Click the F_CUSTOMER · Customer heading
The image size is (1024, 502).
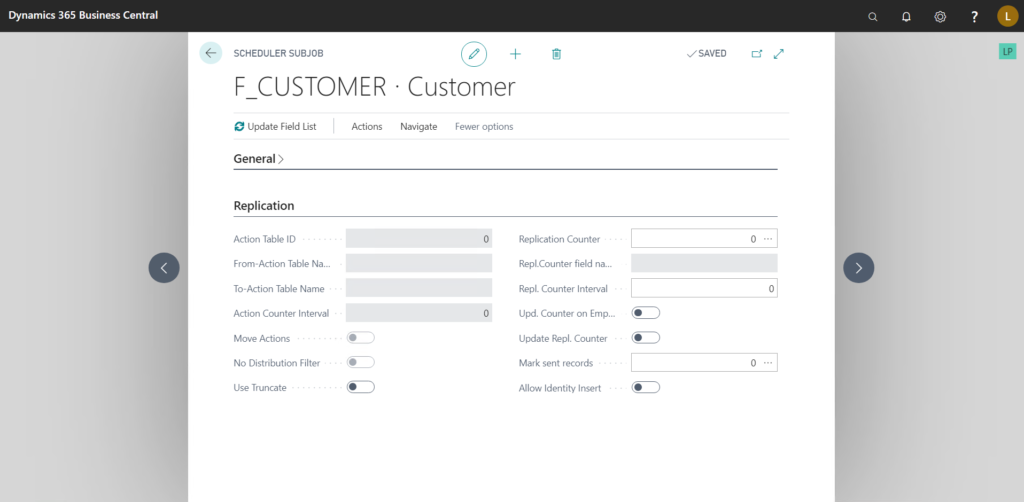tap(375, 87)
